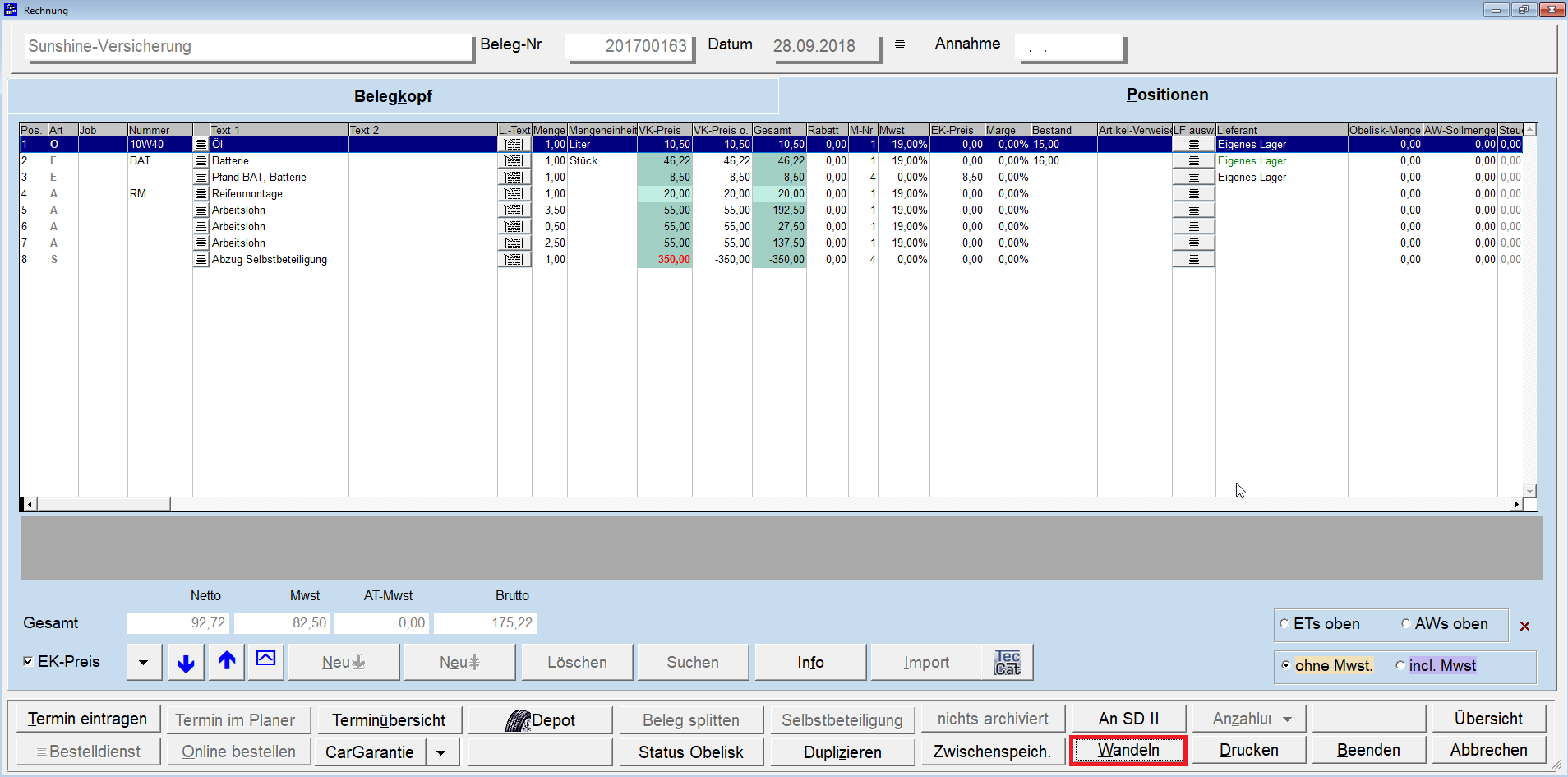Screen dimensions: 1568x777
Task: Open text list icon left of Reifenmontage
Action: point(201,194)
